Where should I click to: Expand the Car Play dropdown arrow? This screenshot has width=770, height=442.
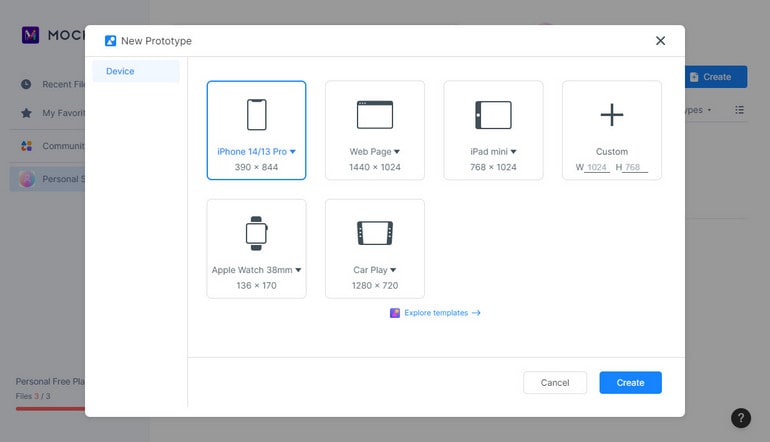tap(393, 270)
